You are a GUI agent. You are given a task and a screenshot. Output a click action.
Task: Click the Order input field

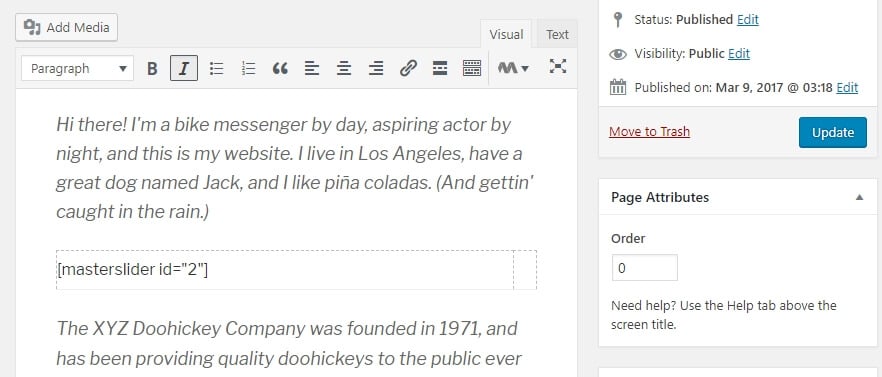[645, 268]
